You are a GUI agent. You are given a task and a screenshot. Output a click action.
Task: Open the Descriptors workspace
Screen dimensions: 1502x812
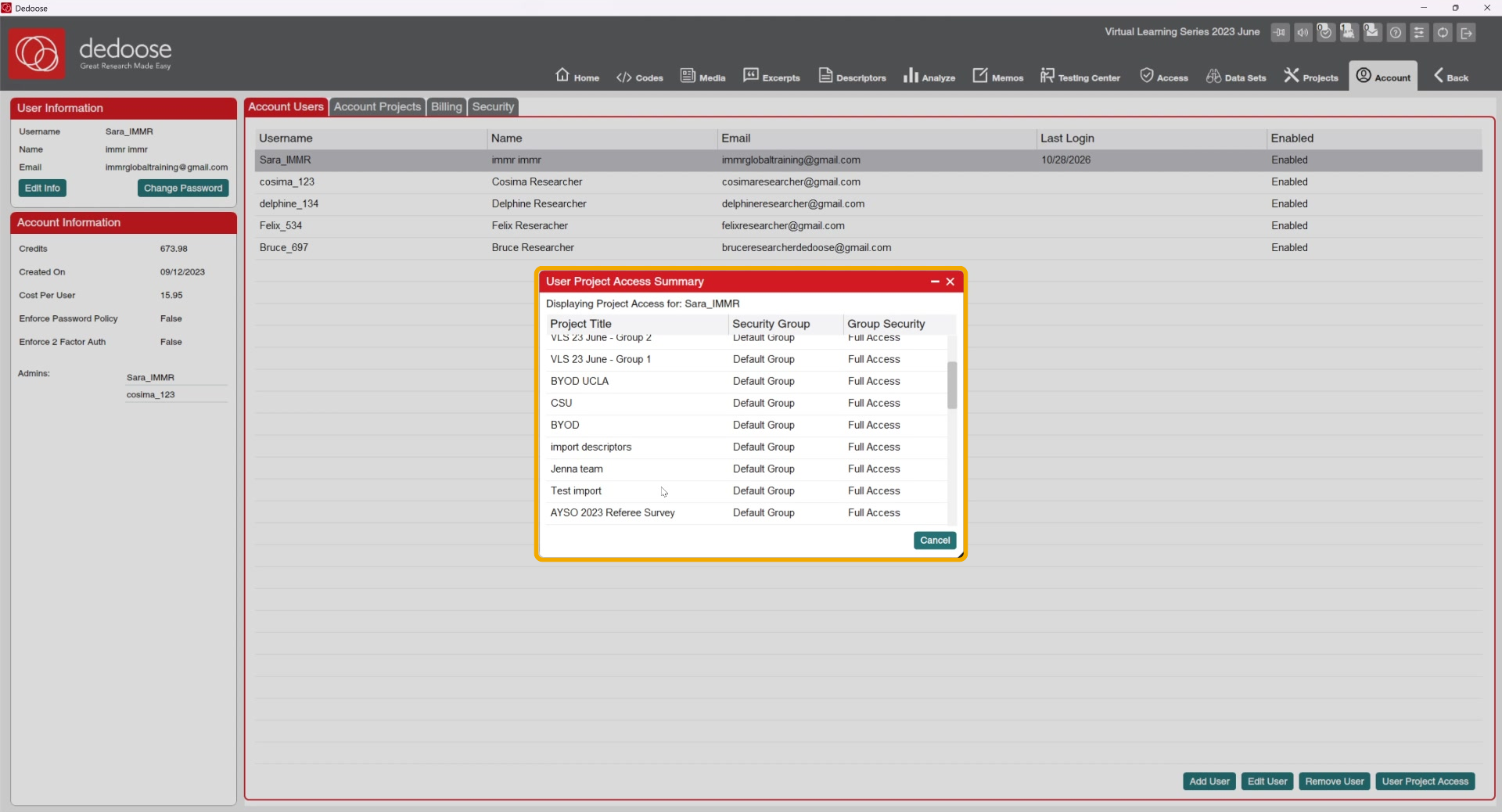point(852,76)
